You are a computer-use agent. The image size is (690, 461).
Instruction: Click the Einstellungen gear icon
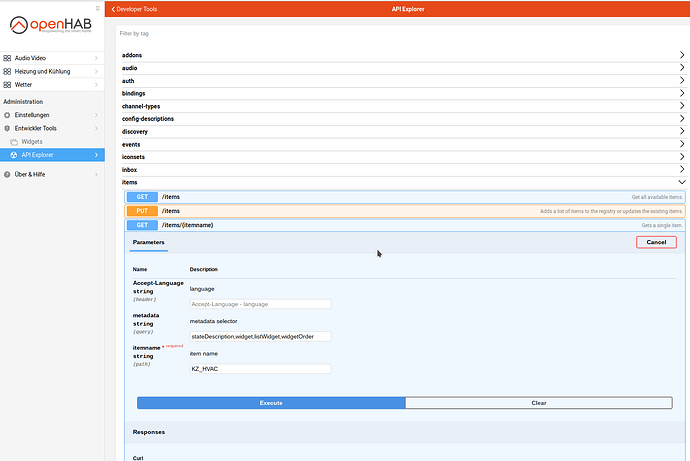click(x=8, y=115)
